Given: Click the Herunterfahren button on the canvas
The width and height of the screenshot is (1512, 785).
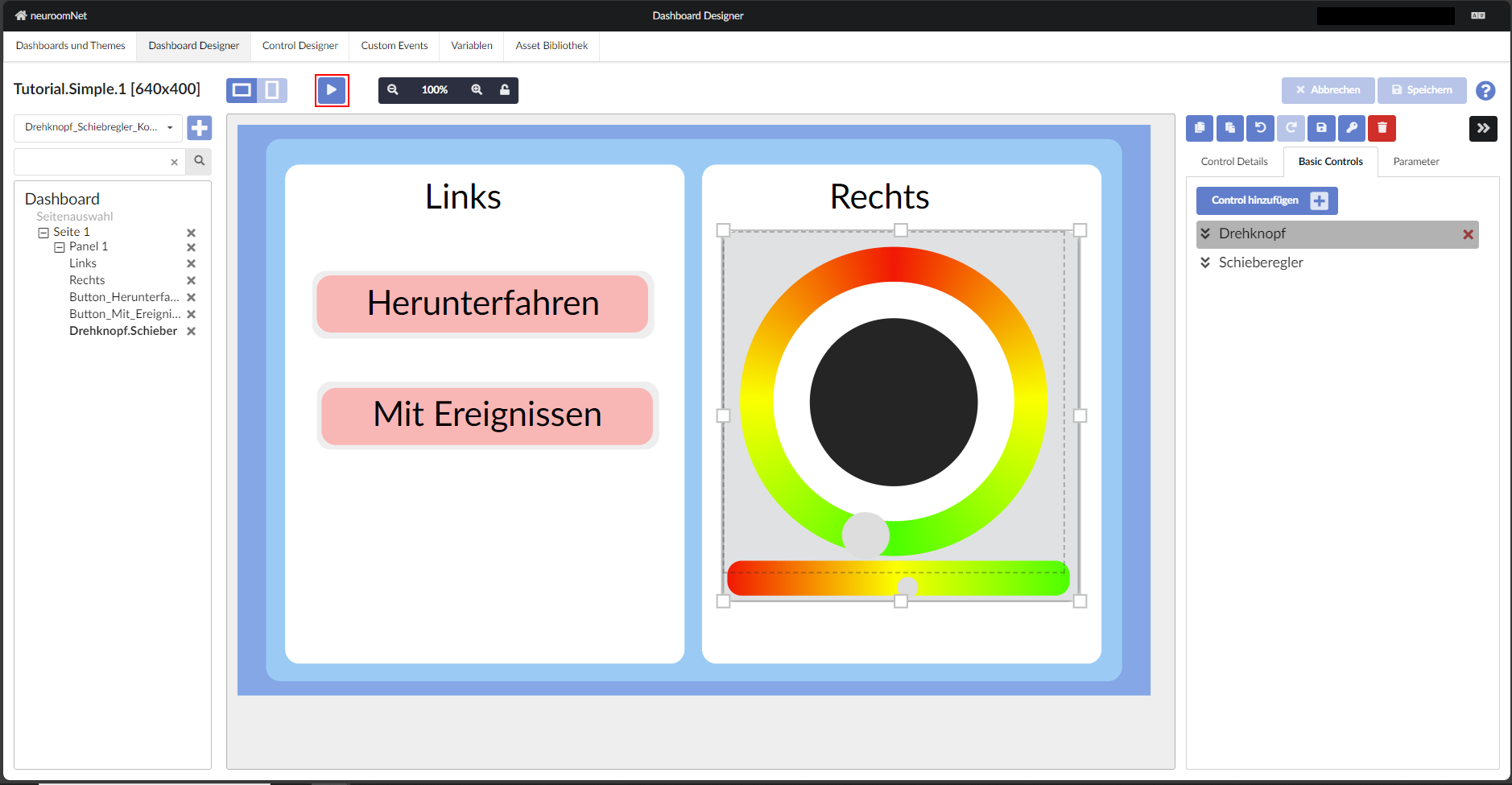Looking at the screenshot, I should [x=482, y=304].
